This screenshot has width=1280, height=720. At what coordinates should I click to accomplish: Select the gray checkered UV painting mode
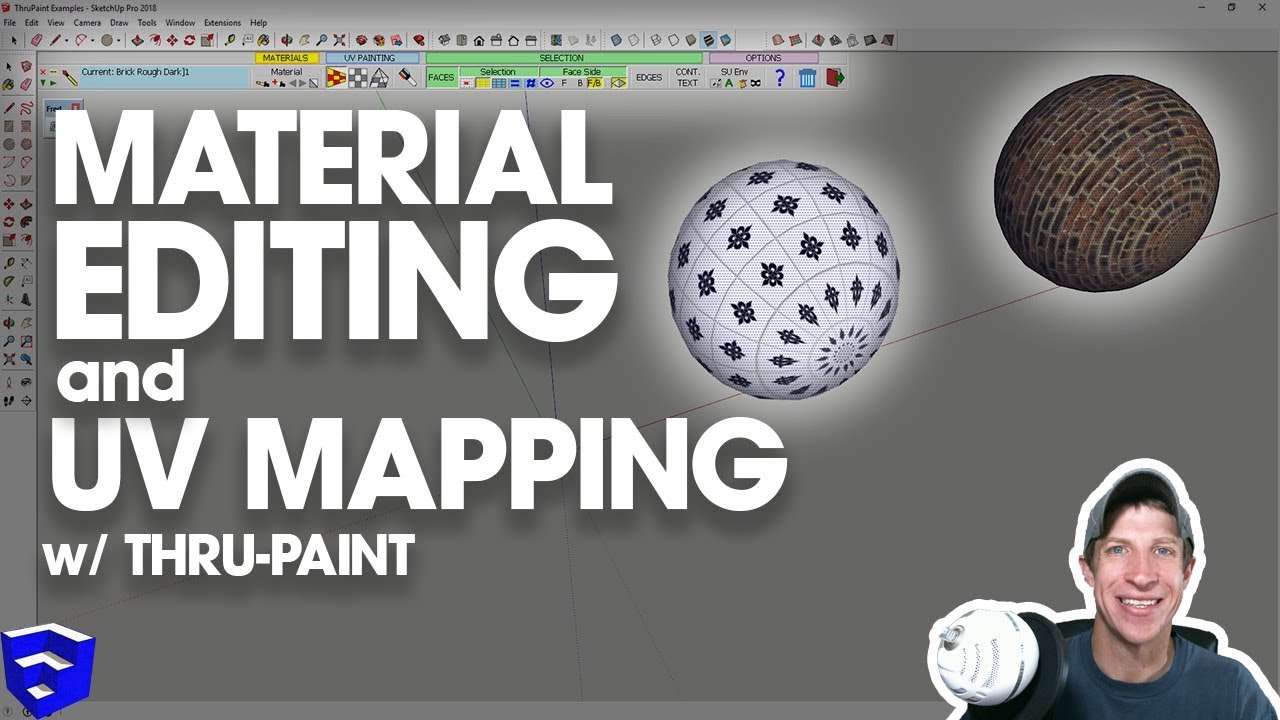(358, 78)
